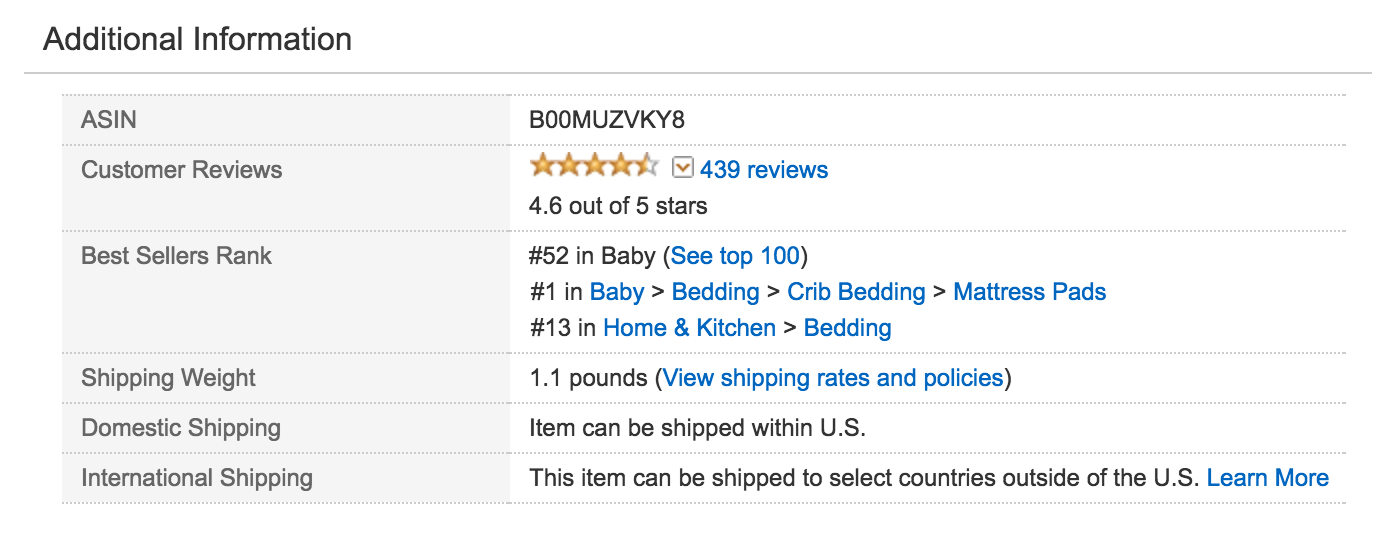The height and width of the screenshot is (534, 1384).
Task: Open Bedding link after Home & Kitchen
Action: 847,328
